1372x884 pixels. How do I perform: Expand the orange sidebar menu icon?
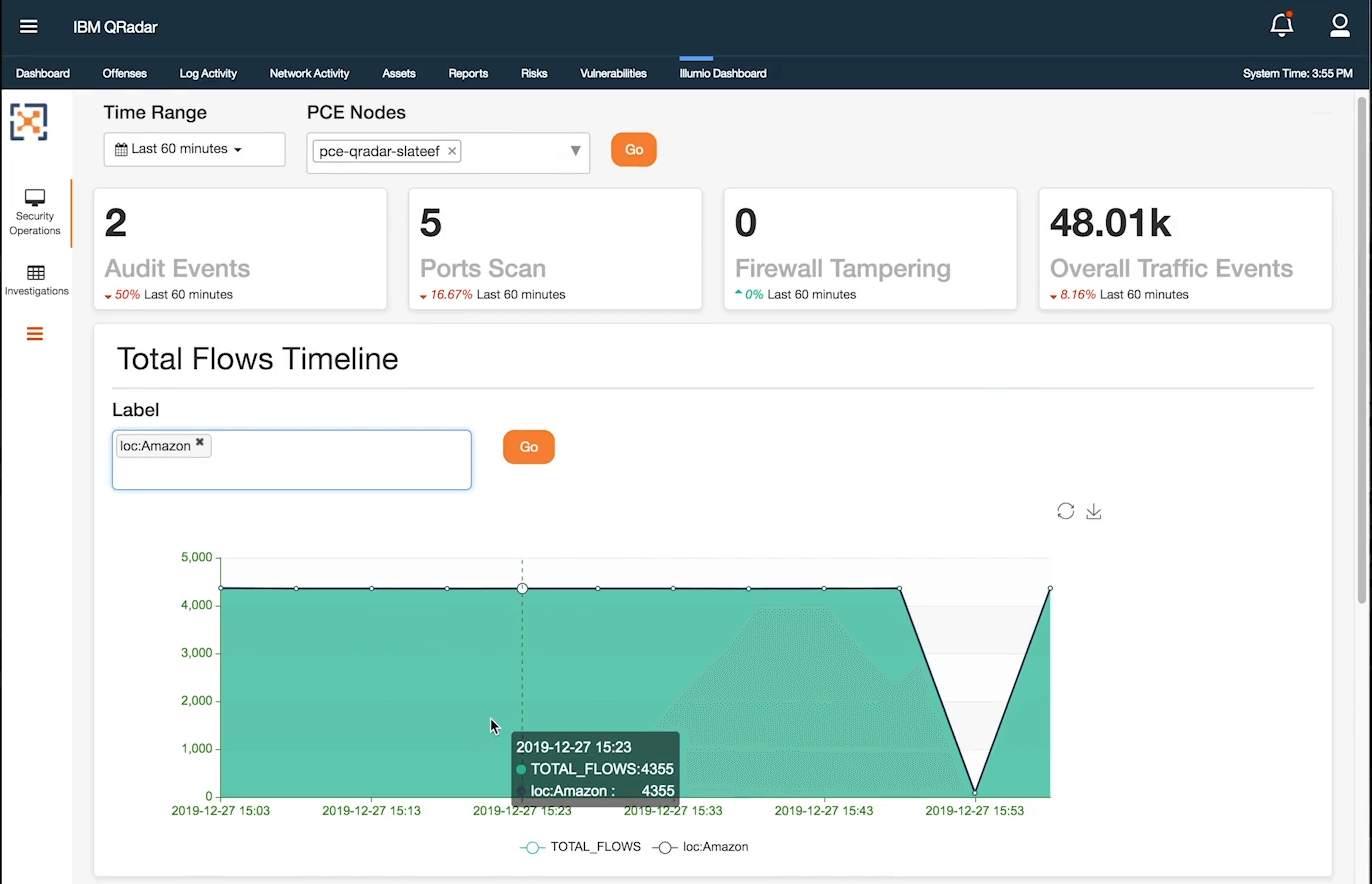35,334
